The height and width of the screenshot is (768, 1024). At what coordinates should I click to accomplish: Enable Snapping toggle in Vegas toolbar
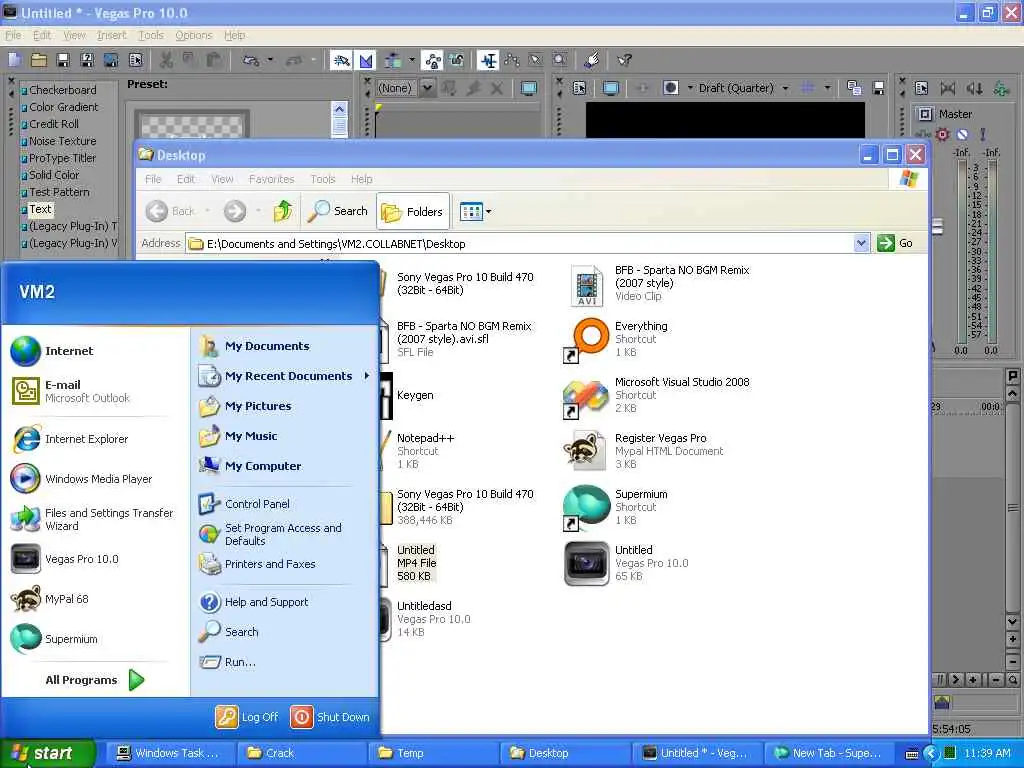(341, 61)
